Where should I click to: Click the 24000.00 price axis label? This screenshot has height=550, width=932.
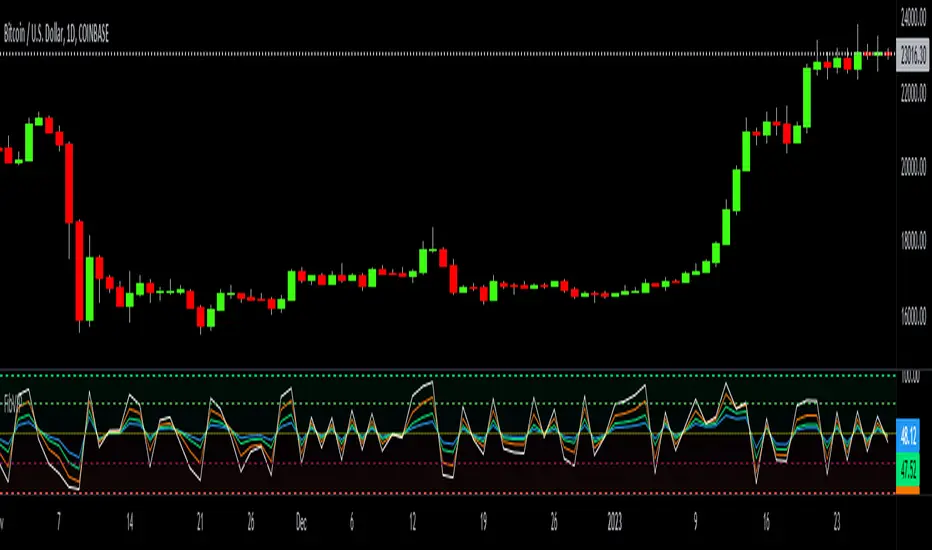pyautogui.click(x=914, y=18)
